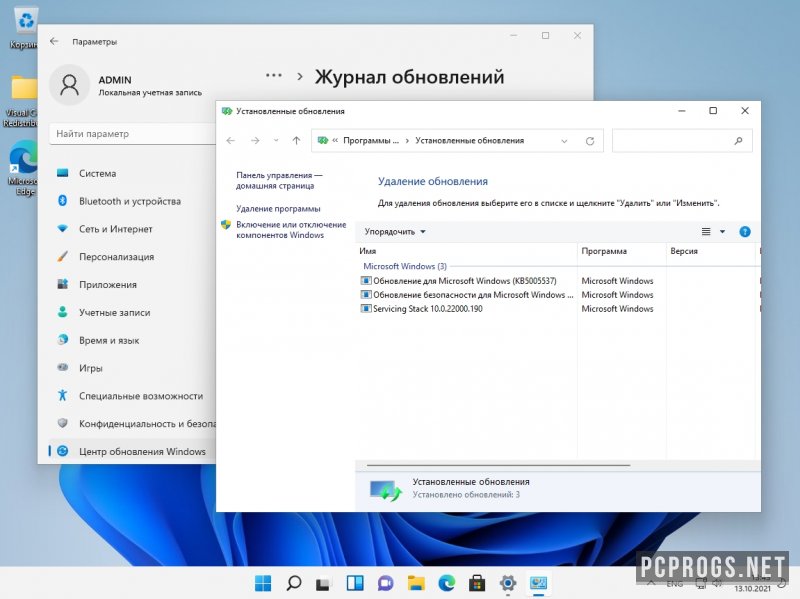Expand the address bar history dropdown
Screen dimensions: 800x599
[x=564, y=141]
